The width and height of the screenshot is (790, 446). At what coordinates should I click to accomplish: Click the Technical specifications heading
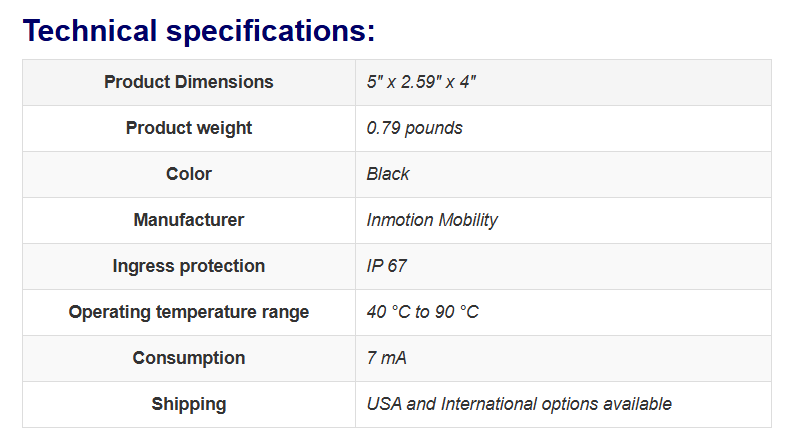point(199,30)
